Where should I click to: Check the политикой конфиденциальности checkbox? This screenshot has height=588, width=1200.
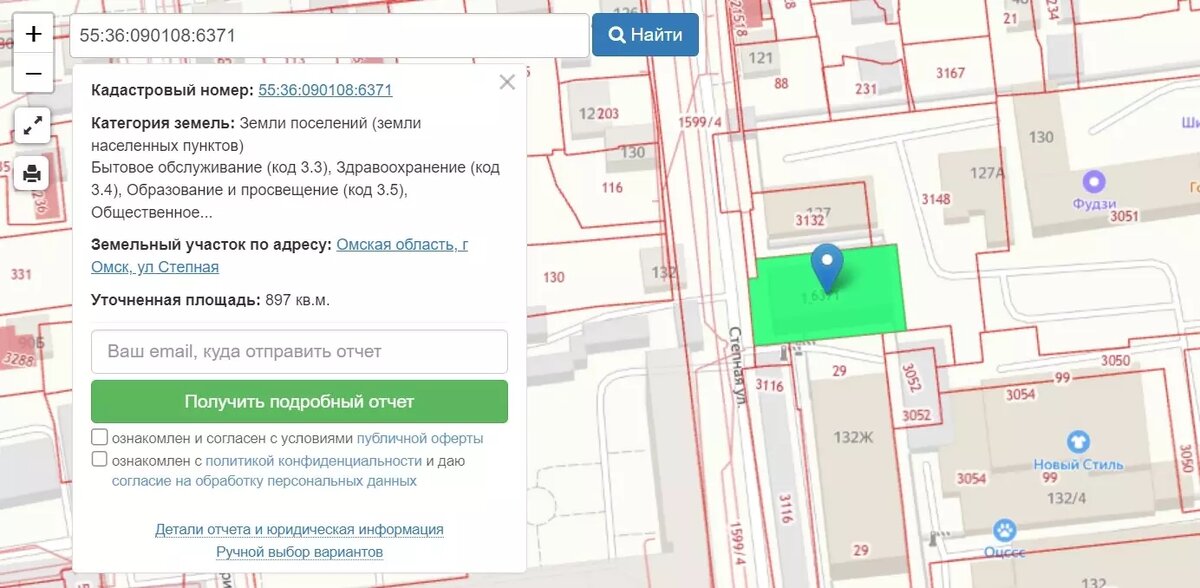(99, 459)
